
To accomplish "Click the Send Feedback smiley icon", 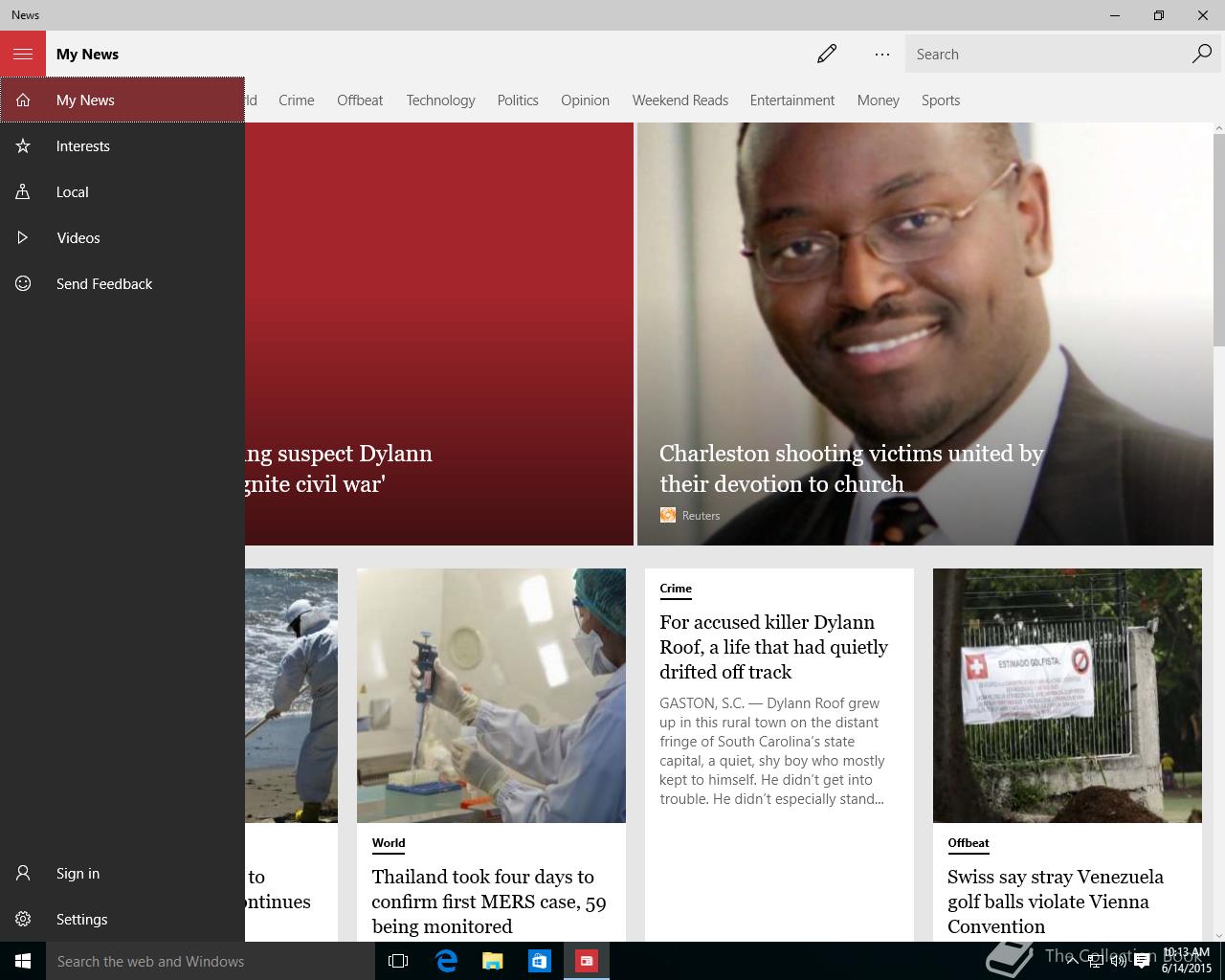I will click(x=23, y=283).
